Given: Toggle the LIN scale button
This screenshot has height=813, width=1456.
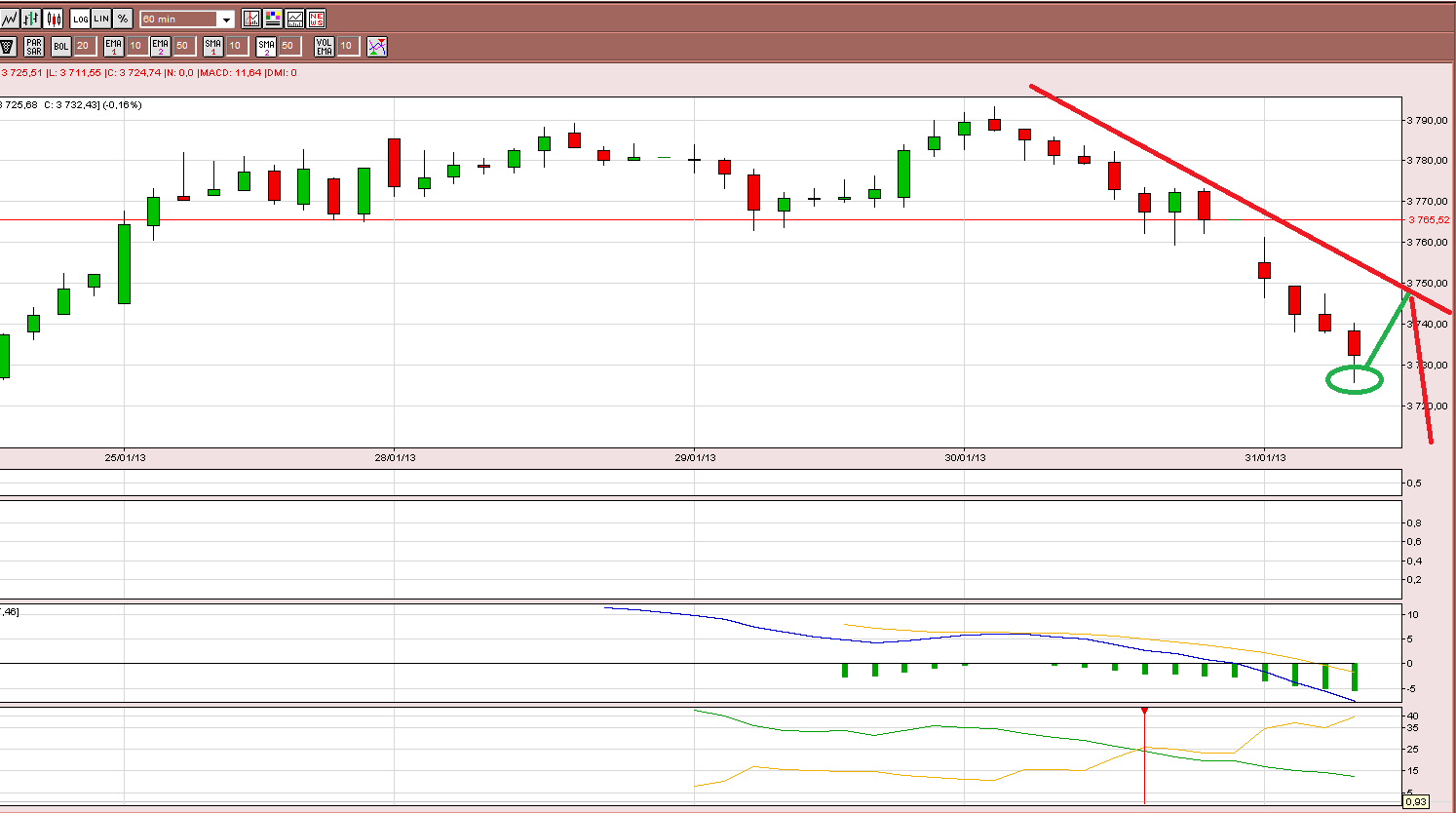Looking at the screenshot, I should pos(101,19).
